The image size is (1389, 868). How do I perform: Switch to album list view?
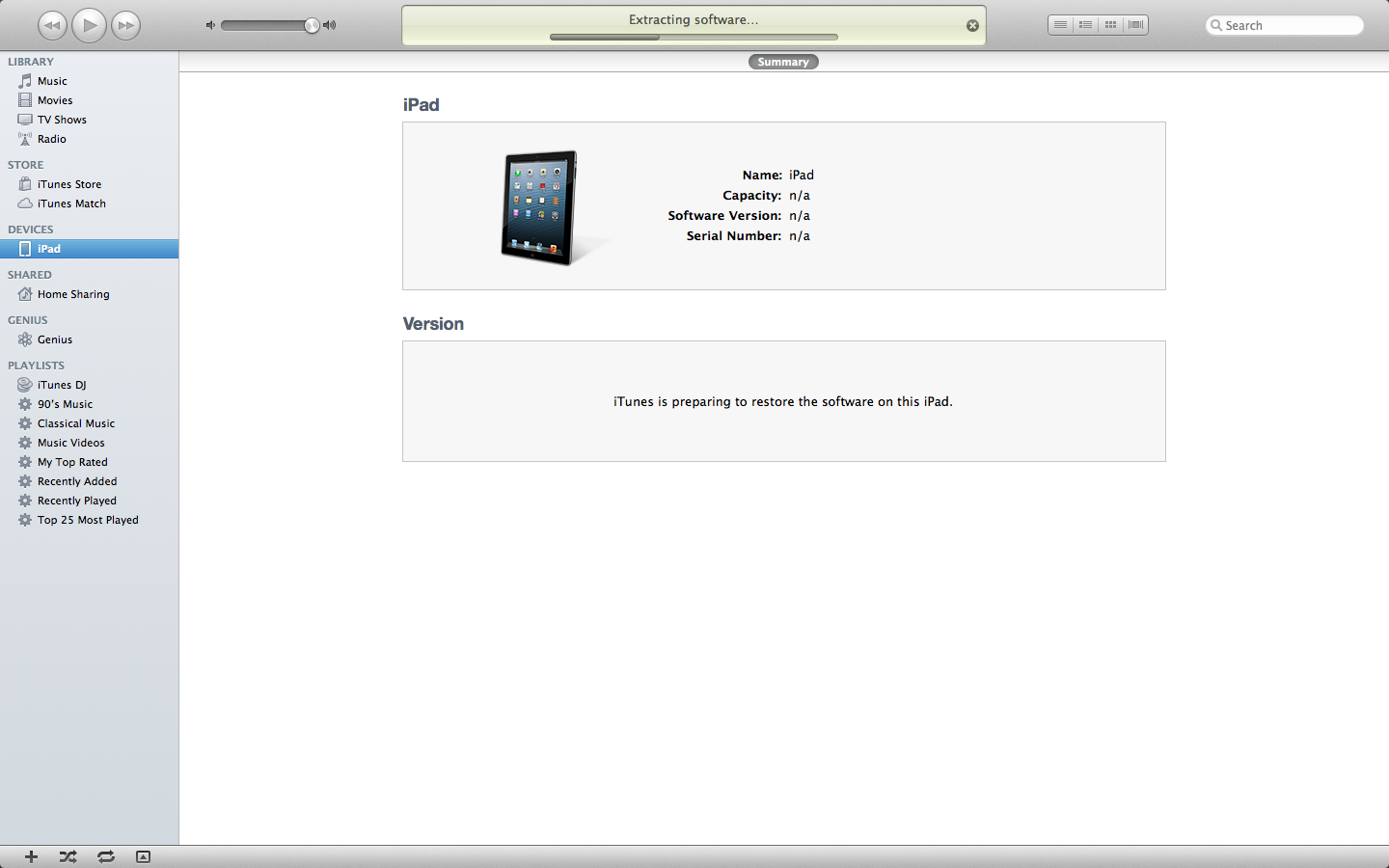1085,25
